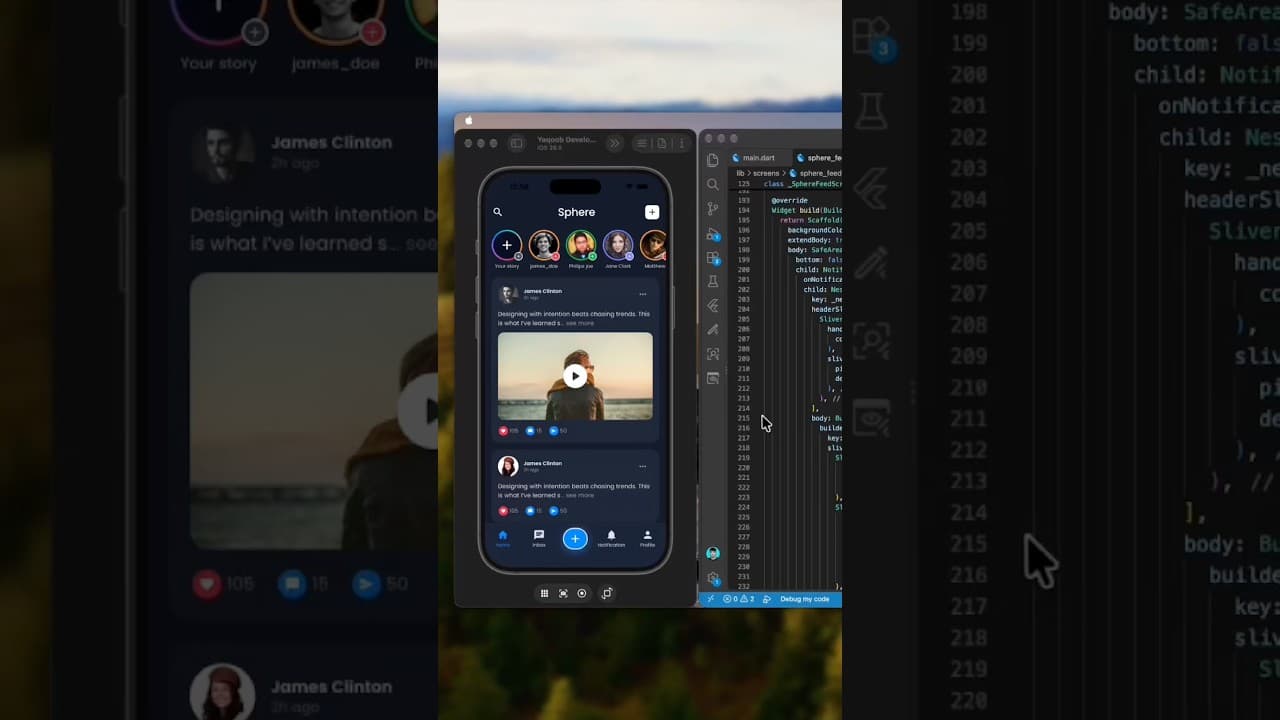The image size is (1280, 720).
Task: Expand the simulator toolbar overflow chevrons
Action: click(x=615, y=143)
